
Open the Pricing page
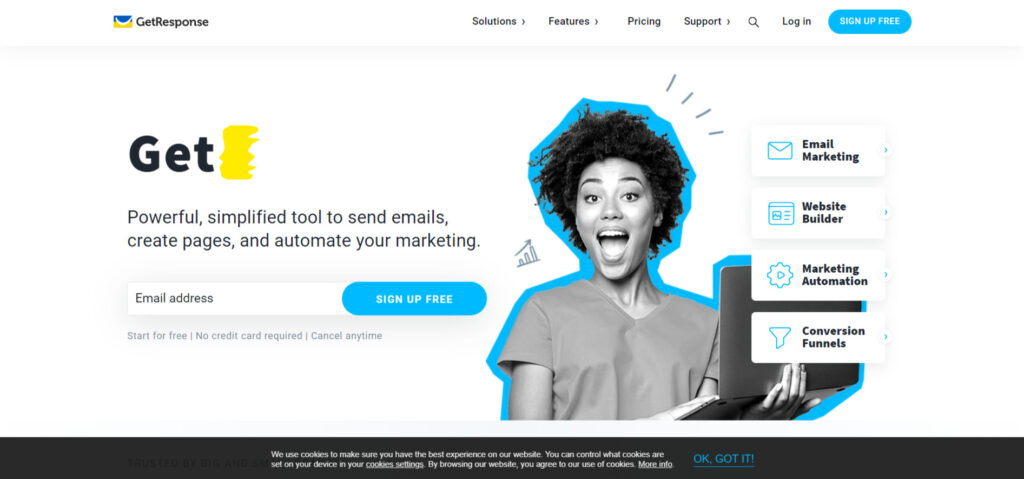pos(644,22)
